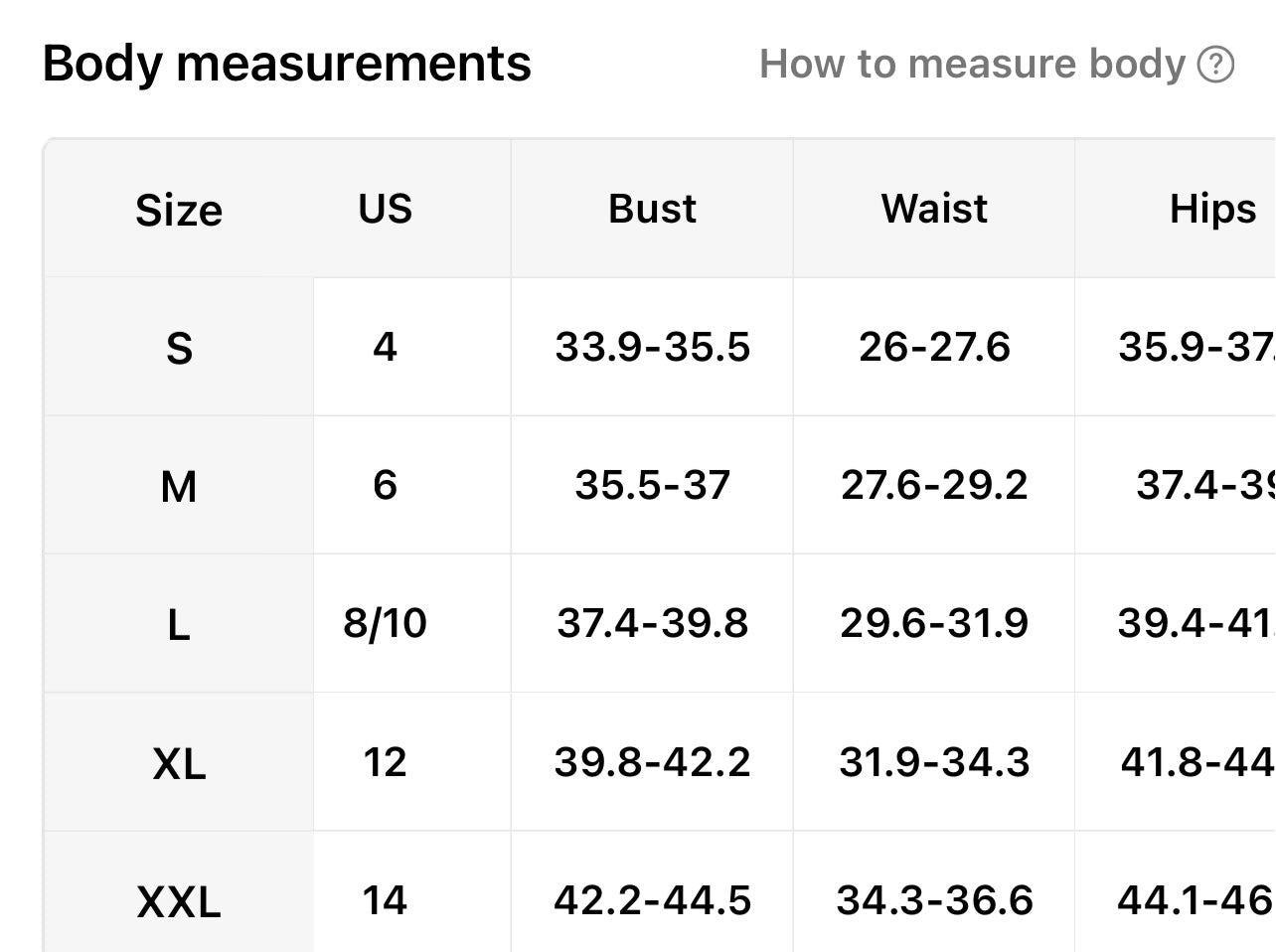Open the How to measure body link
The image size is (1276, 952).
tap(971, 65)
